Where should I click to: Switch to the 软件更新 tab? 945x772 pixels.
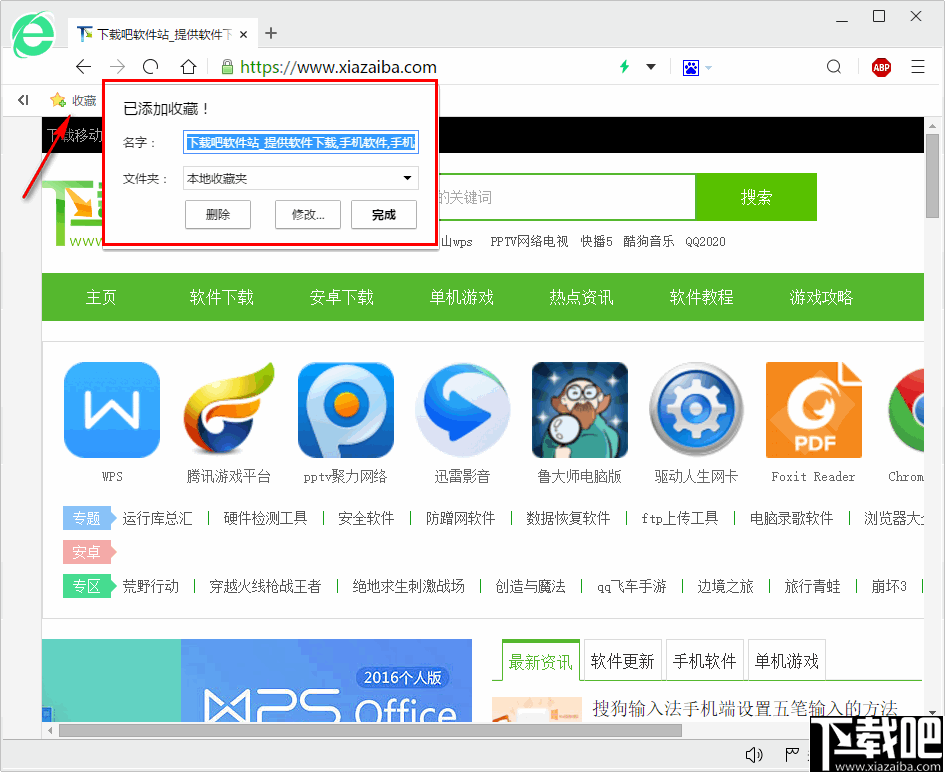coord(622,660)
